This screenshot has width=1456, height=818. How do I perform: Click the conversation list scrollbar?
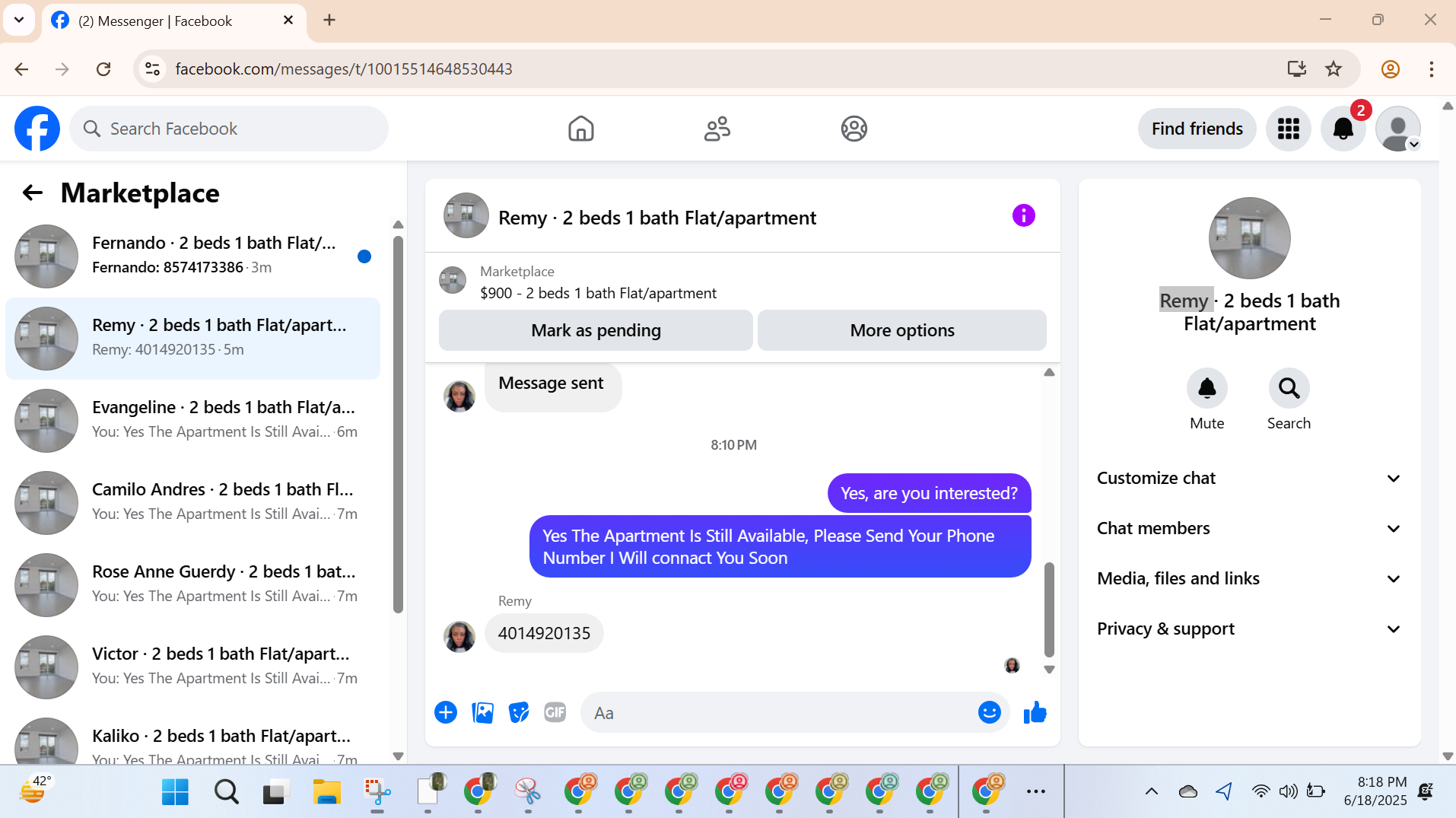pos(398,425)
